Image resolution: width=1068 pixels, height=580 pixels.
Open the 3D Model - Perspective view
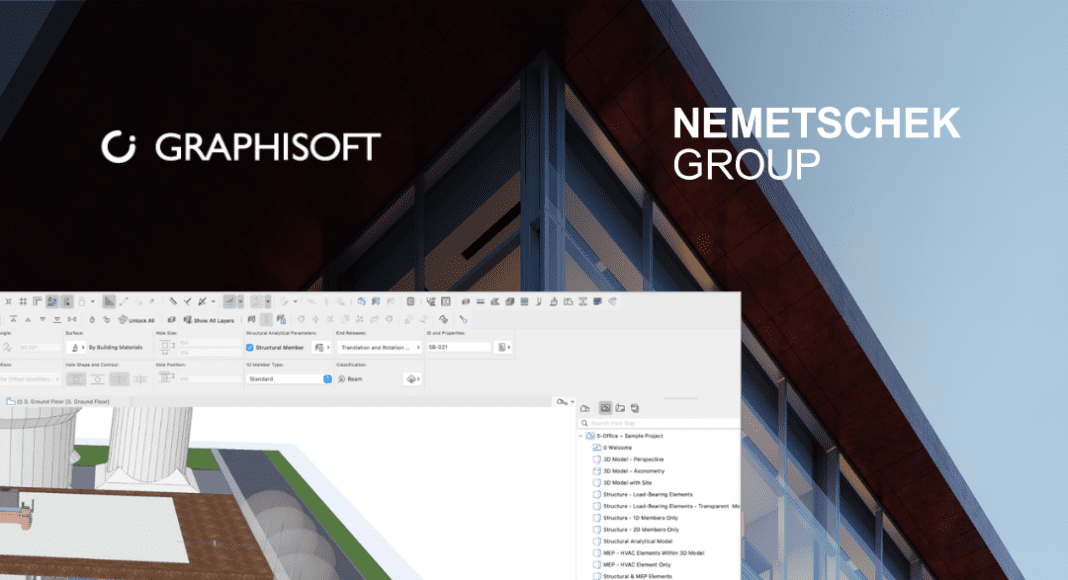[x=635, y=459]
